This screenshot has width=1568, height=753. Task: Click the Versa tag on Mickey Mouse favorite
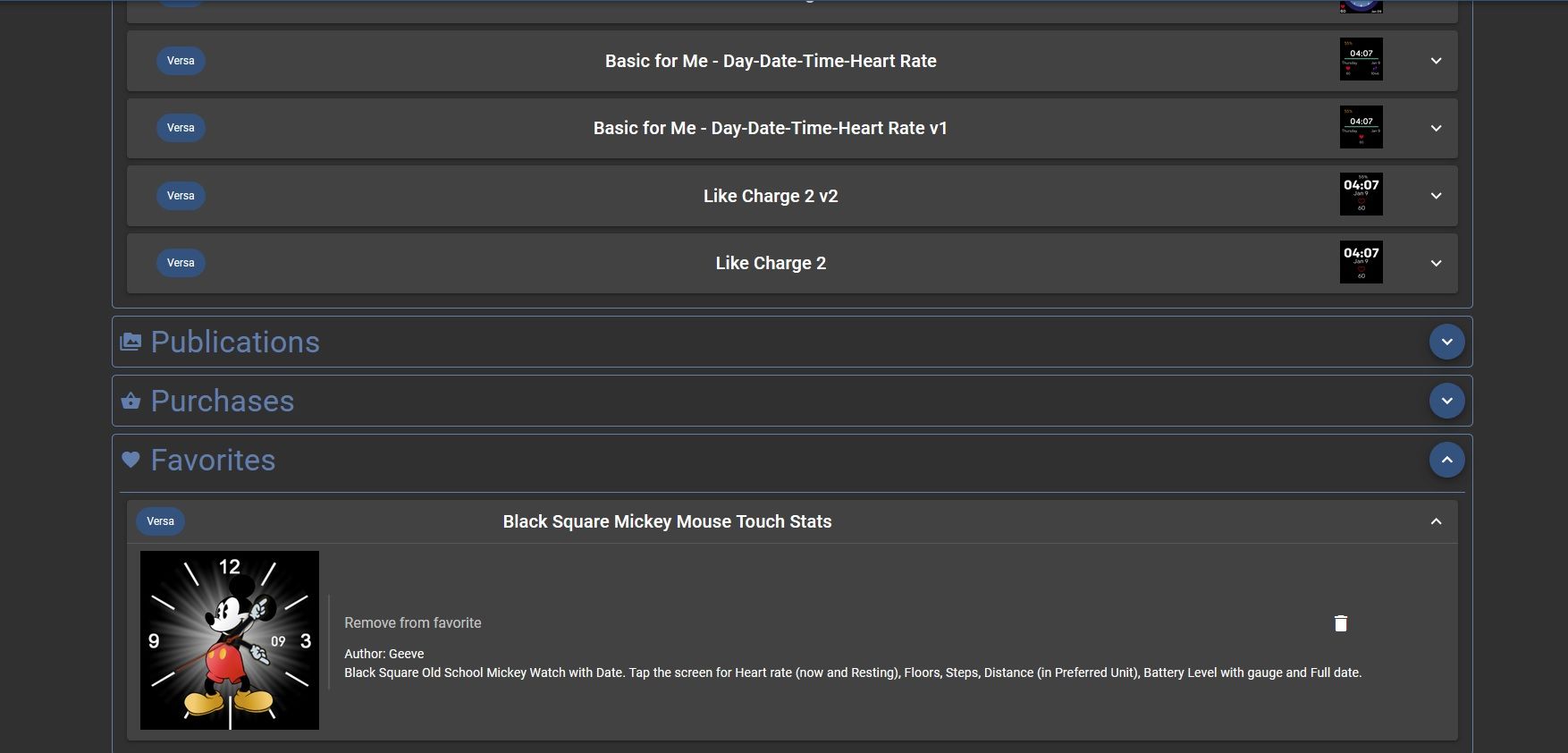[x=160, y=521]
